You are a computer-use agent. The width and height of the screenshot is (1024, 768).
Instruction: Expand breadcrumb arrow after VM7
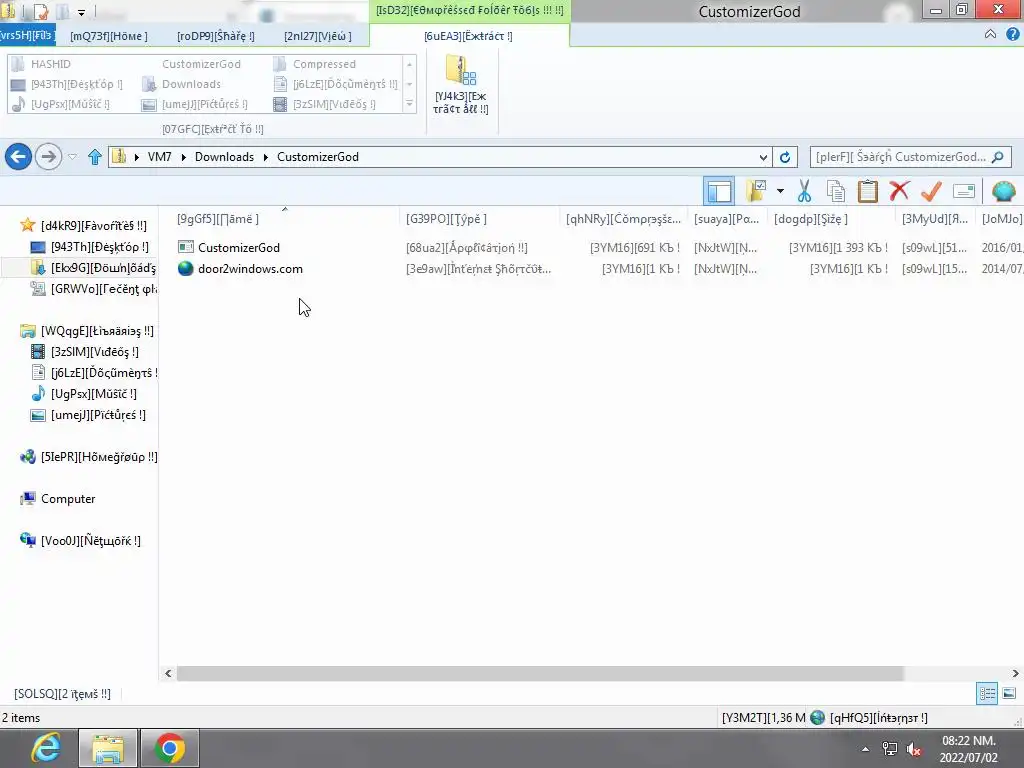[184, 157]
